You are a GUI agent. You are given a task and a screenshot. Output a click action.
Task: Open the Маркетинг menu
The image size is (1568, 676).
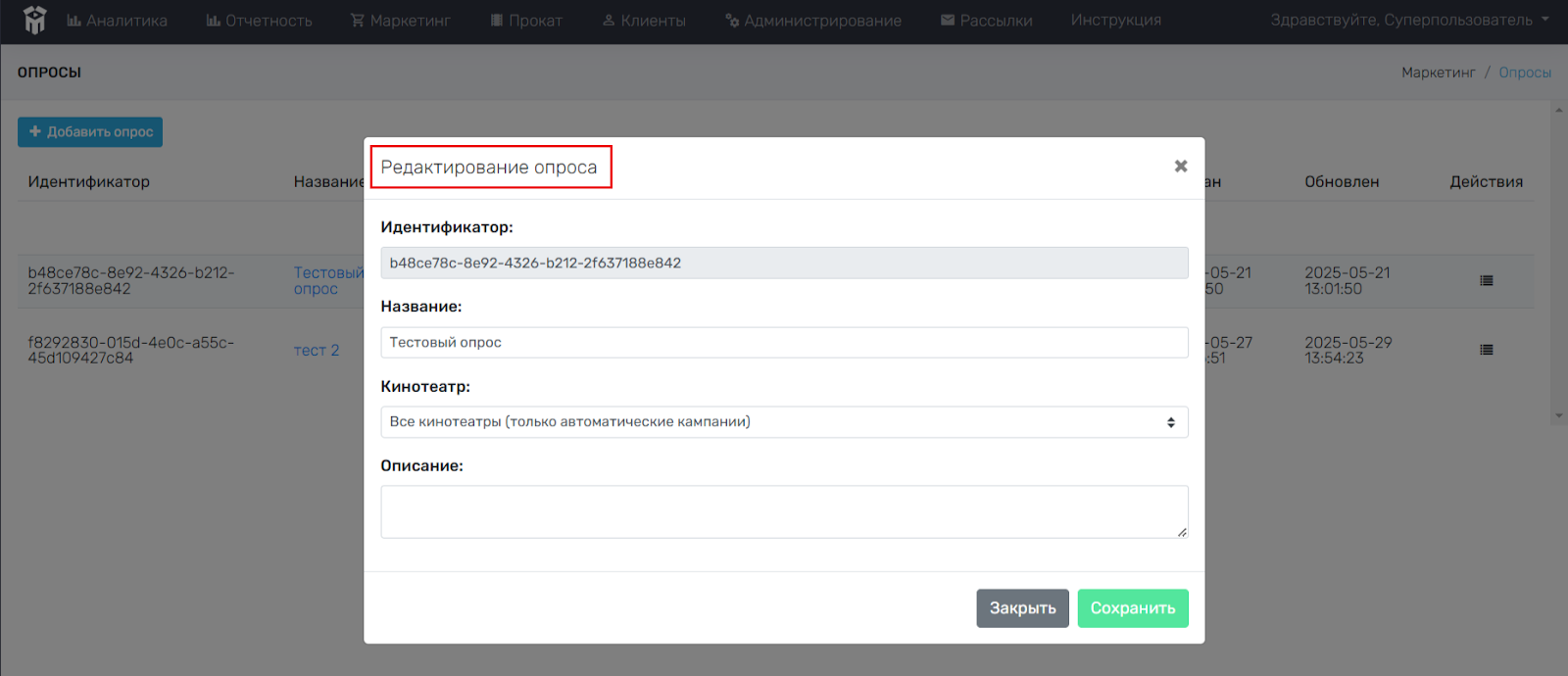(x=400, y=21)
